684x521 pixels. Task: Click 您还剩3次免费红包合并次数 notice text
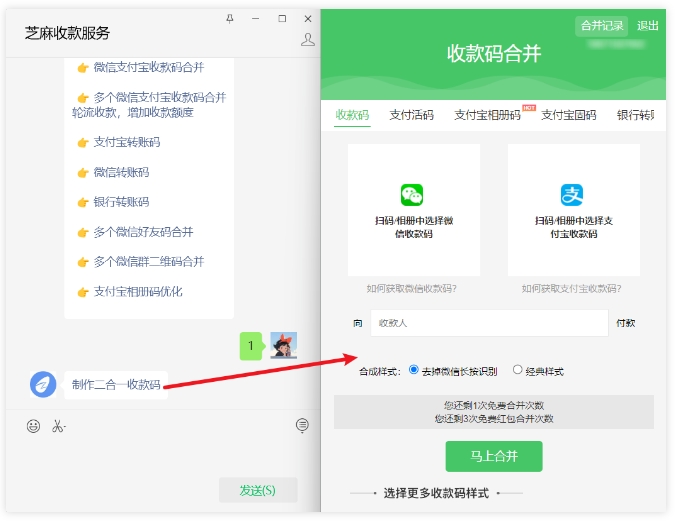point(494,419)
